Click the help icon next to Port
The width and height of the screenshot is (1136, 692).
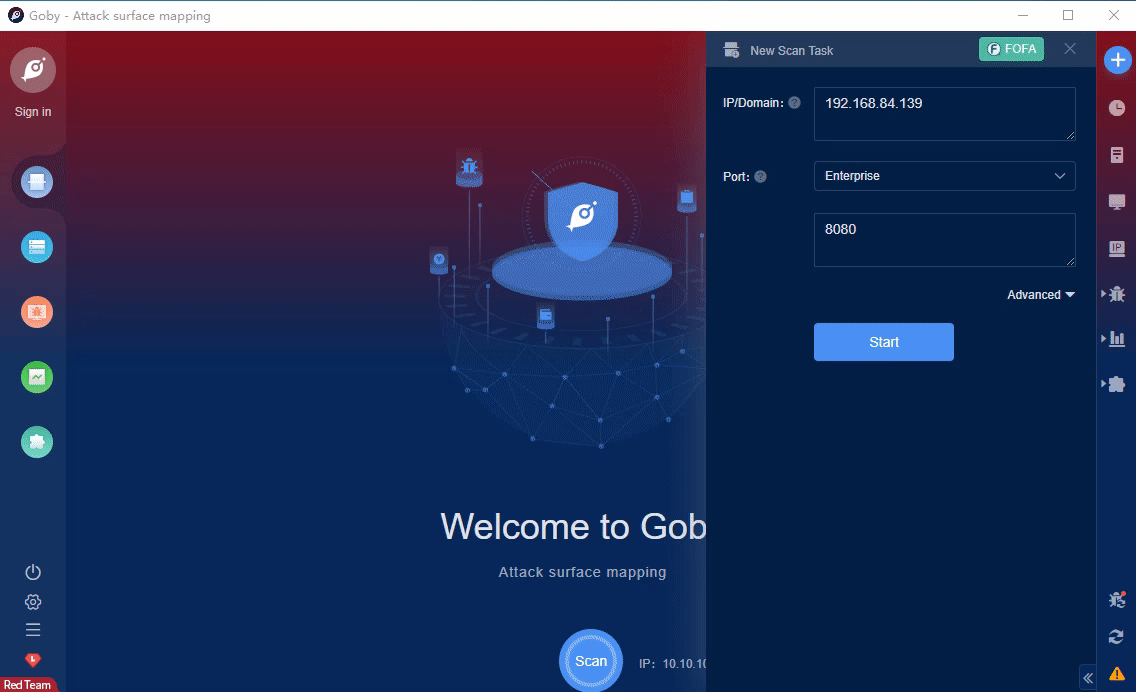pos(761,177)
